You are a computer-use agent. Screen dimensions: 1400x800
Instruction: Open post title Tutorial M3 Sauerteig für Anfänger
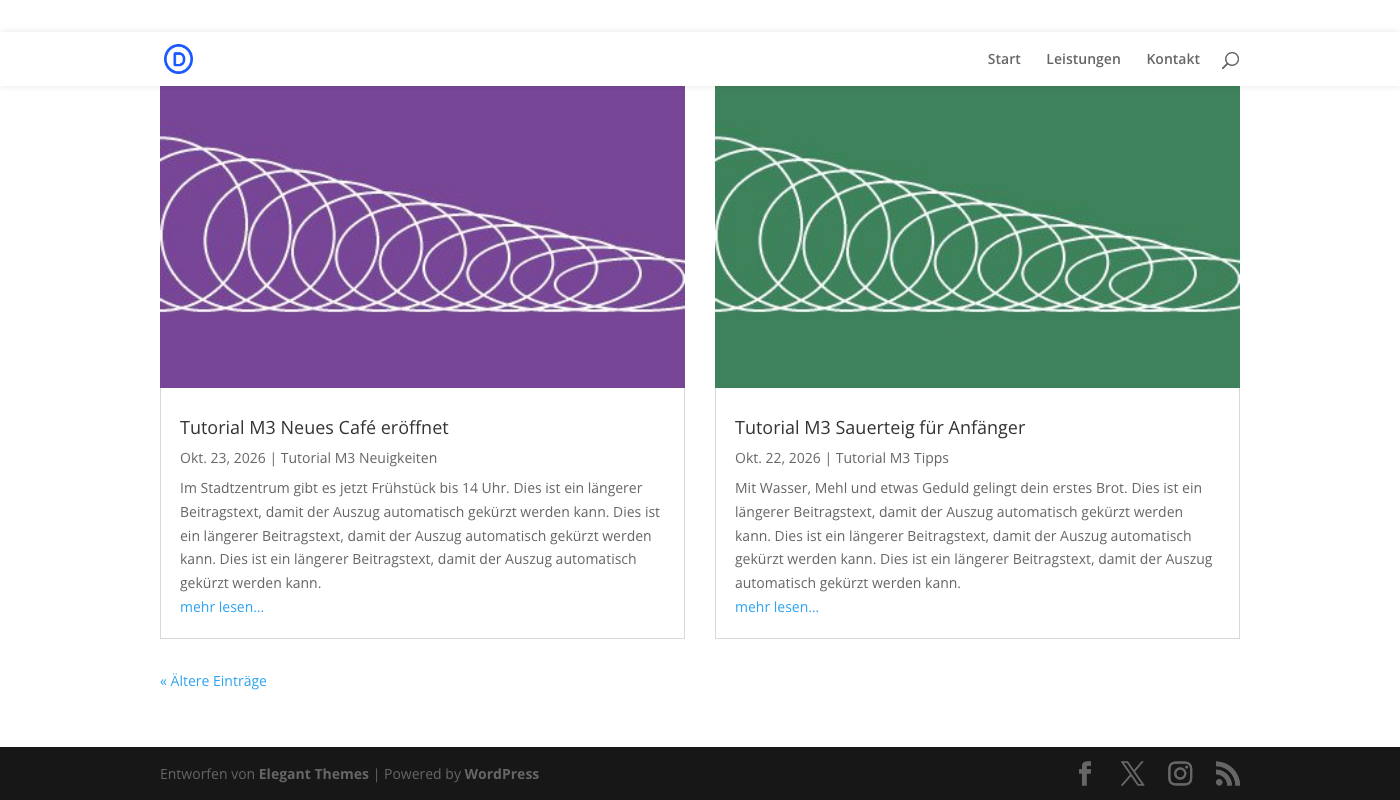(880, 427)
